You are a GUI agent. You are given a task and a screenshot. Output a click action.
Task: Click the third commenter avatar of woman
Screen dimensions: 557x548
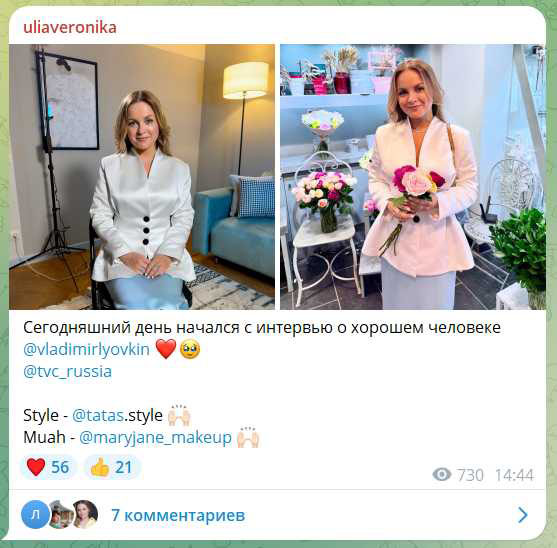pyautogui.click(x=86, y=514)
